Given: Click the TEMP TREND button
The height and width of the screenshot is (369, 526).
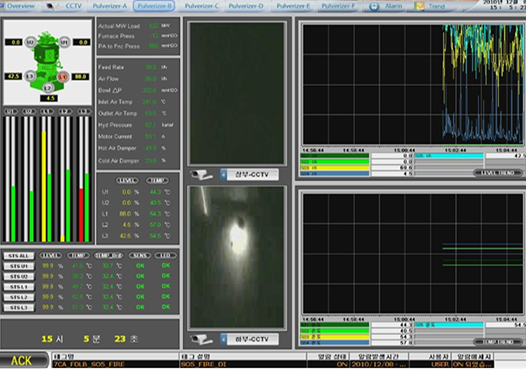Looking at the screenshot, I should (x=498, y=342).
